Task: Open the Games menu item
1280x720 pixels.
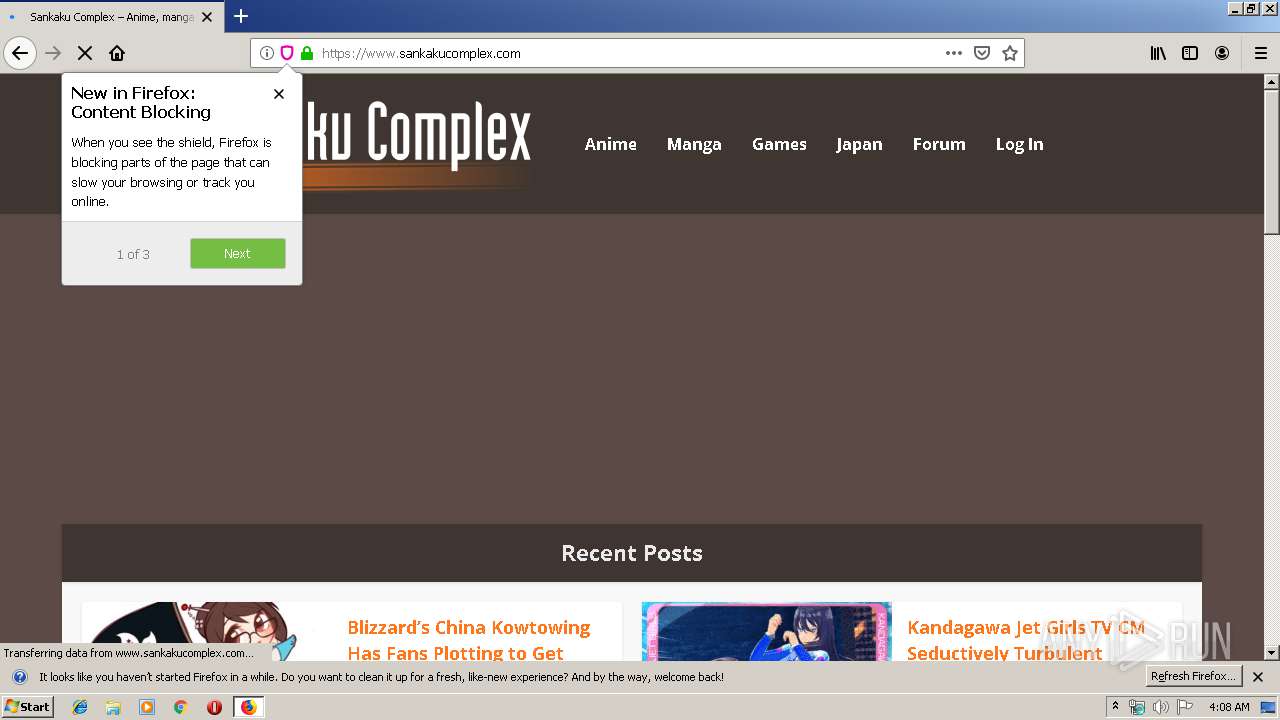Action: click(x=779, y=144)
